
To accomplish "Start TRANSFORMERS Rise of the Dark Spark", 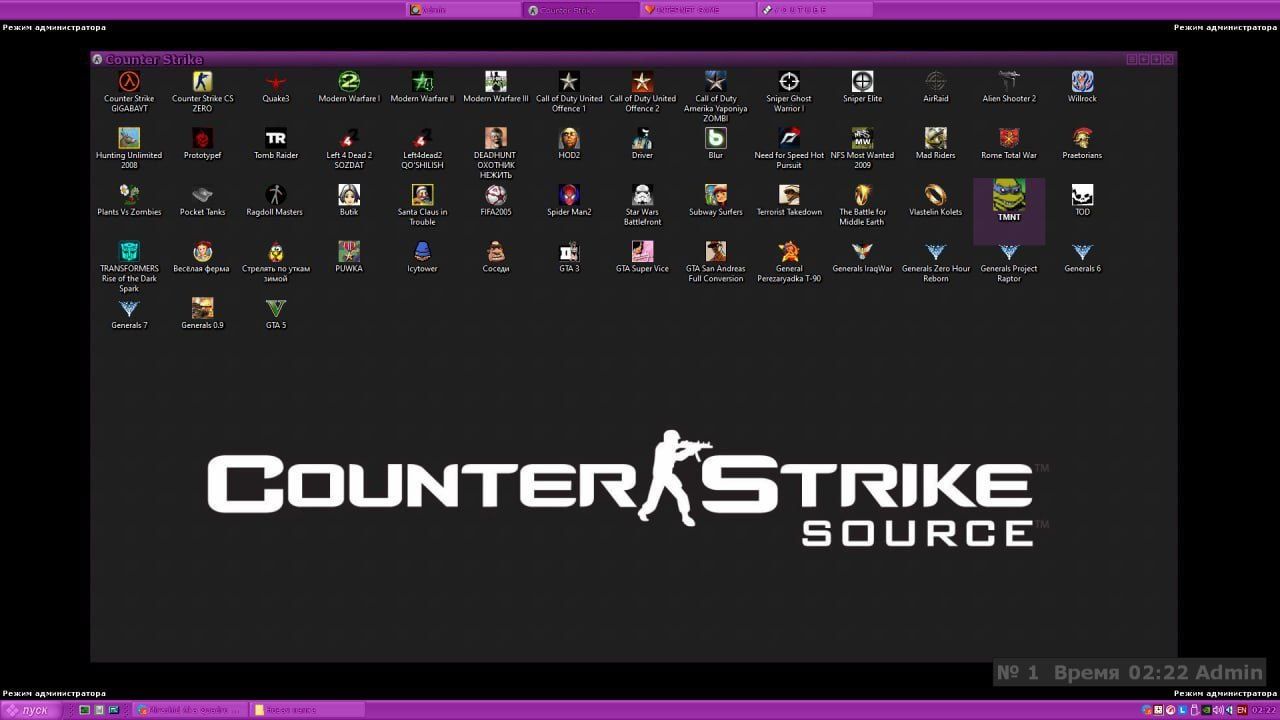I will (129, 251).
